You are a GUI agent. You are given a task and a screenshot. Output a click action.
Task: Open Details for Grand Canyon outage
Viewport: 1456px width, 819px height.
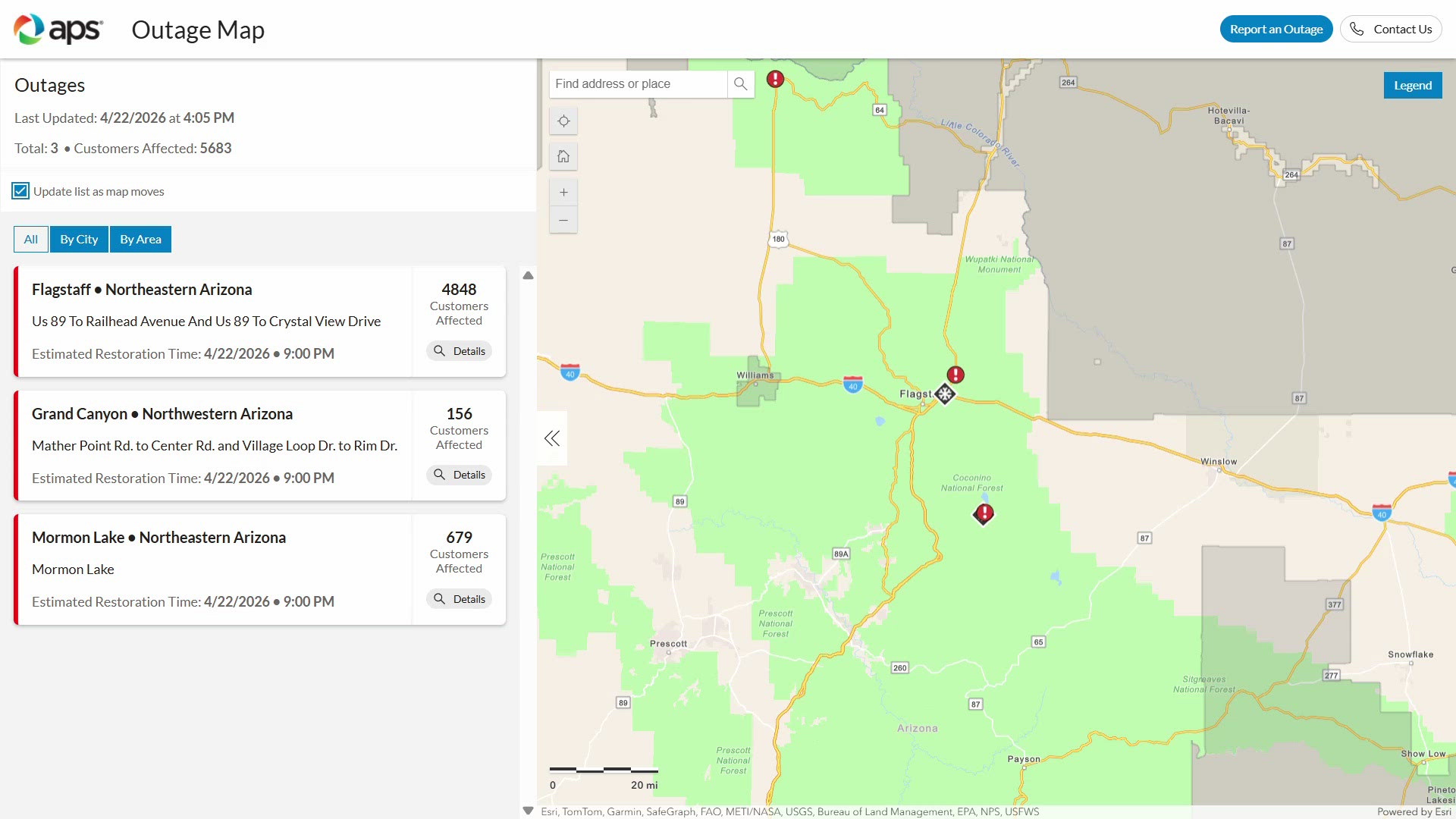(x=460, y=475)
